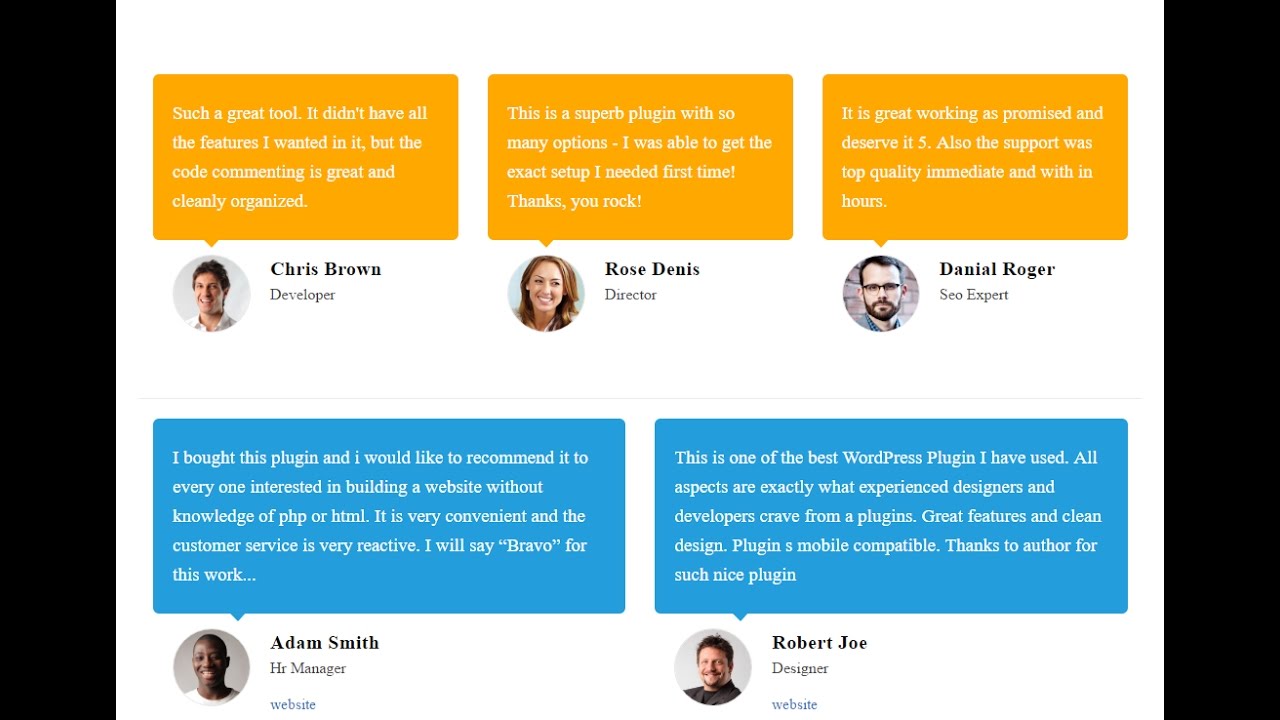Select the Robert Joe name heading

(x=819, y=643)
